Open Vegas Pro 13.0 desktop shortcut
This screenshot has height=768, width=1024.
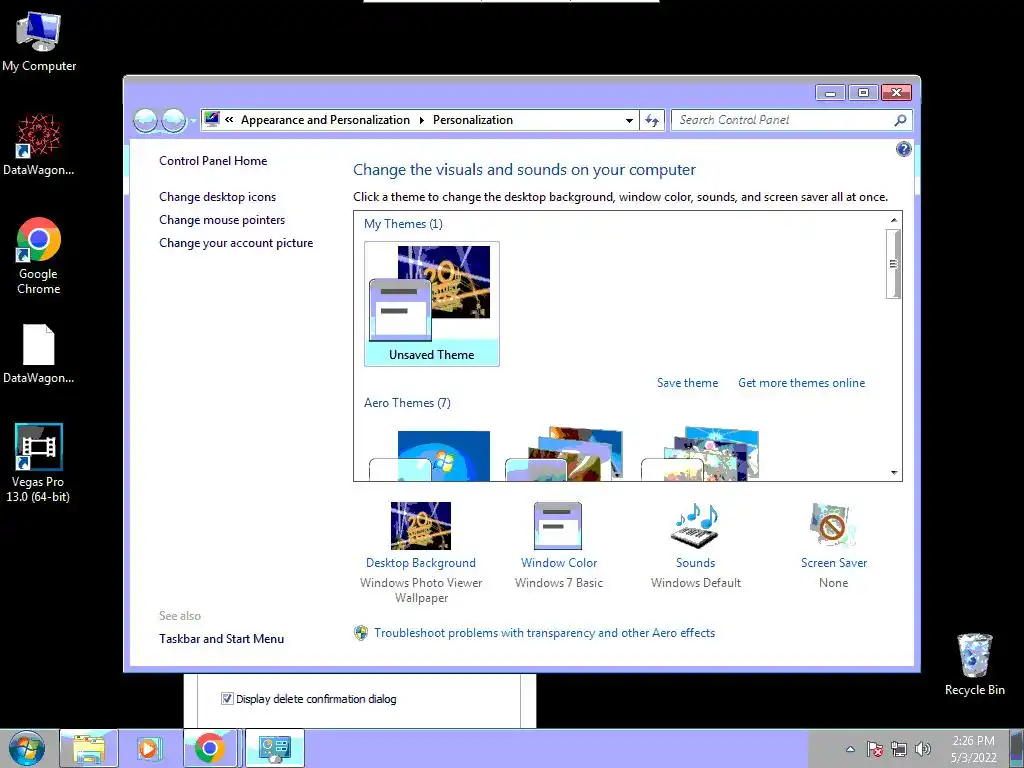39,462
